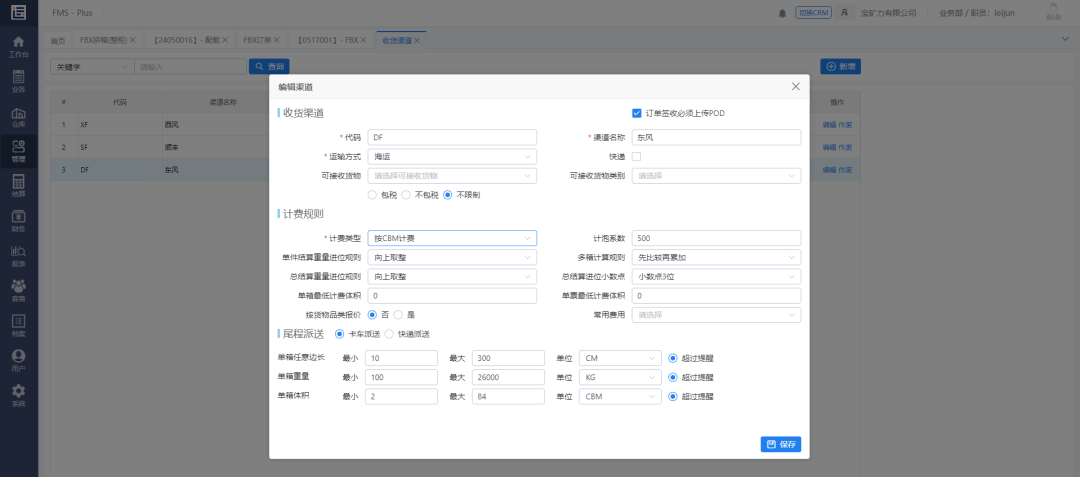1080x477 pixels.
Task: Open the 总结算重量进位规则 dropdown
Action: pos(452,276)
